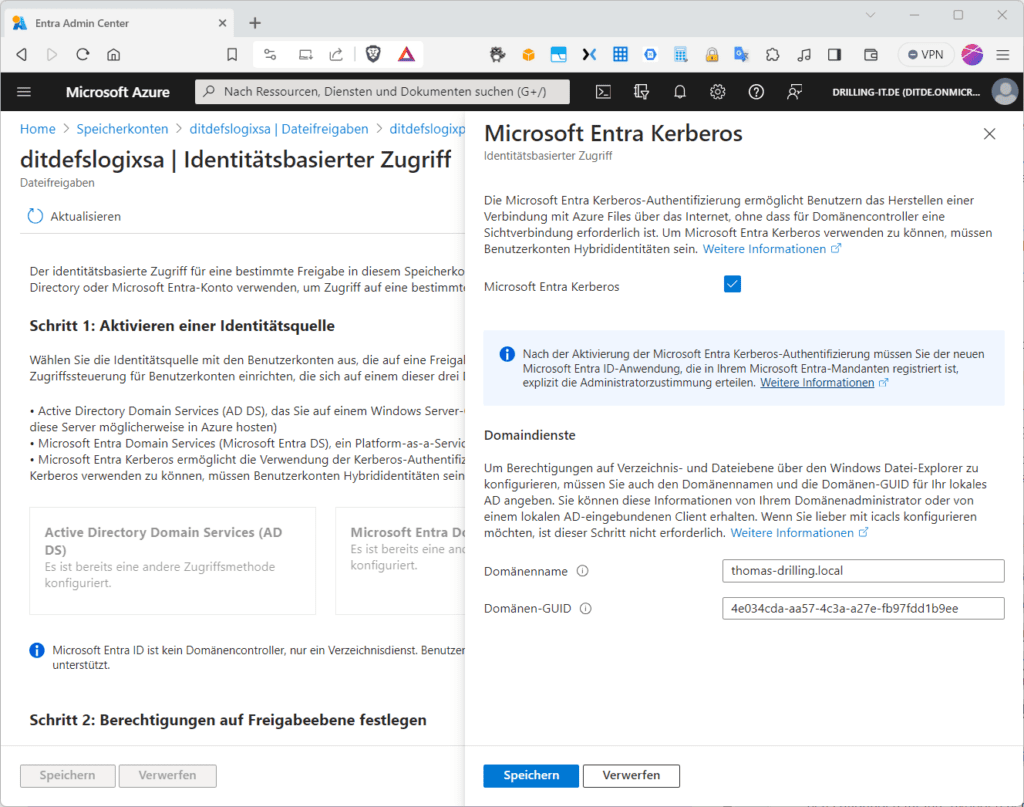Close the Entra Admin Center tab
Screen dimensions: 1024x807
(x=222, y=24)
